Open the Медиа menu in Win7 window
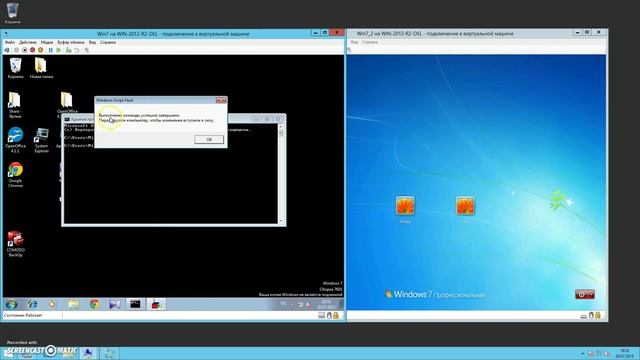640x360 pixels. click(x=47, y=42)
